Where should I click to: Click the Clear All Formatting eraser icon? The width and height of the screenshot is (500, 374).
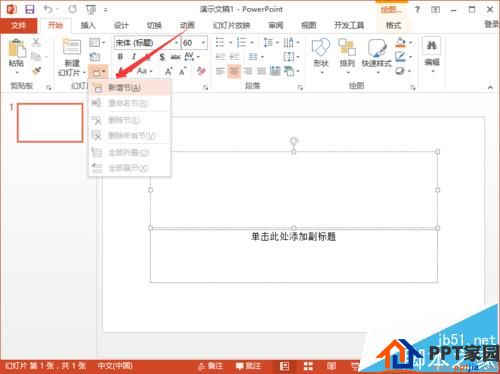tap(201, 71)
